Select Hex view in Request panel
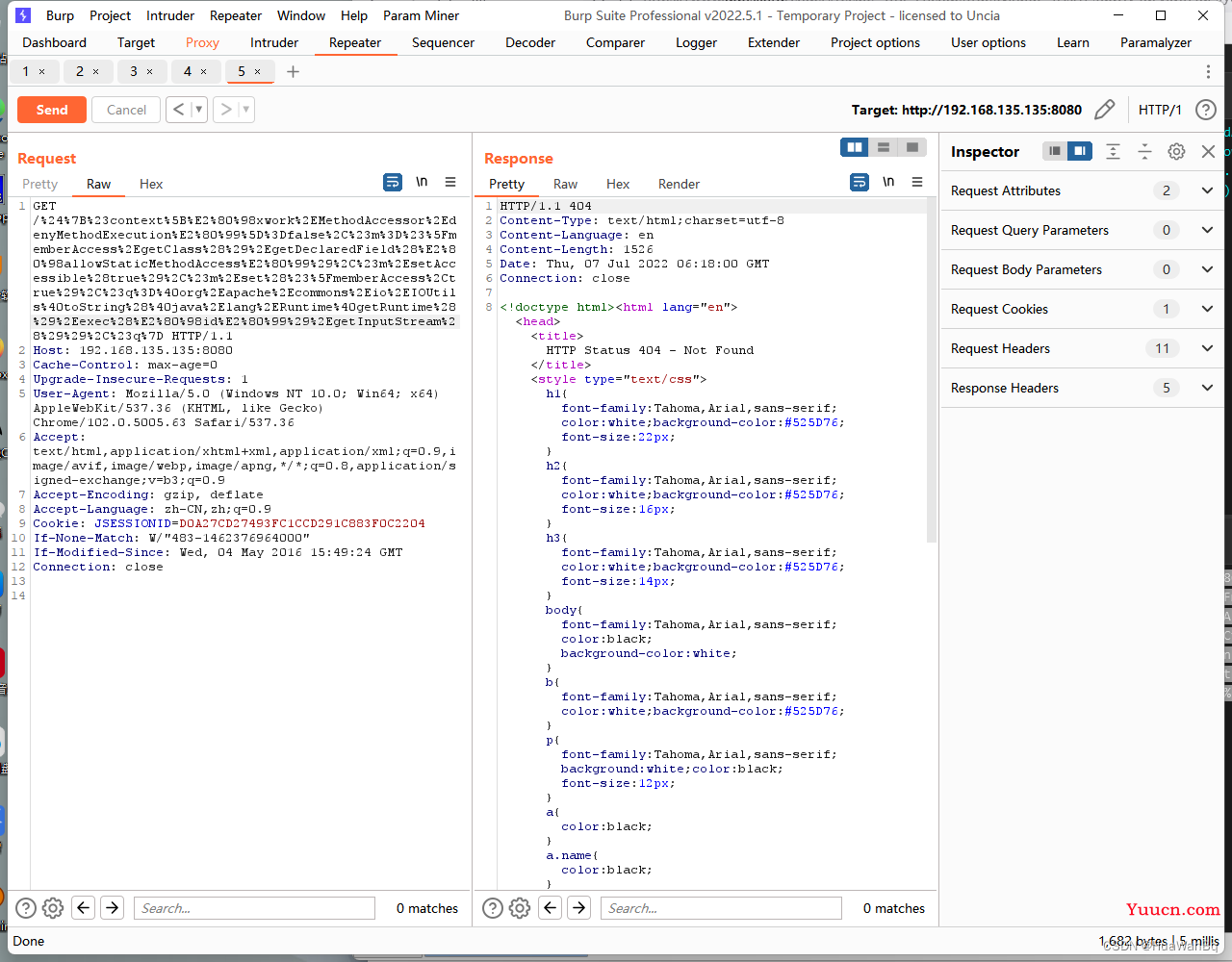The height and width of the screenshot is (962, 1232). point(151,184)
